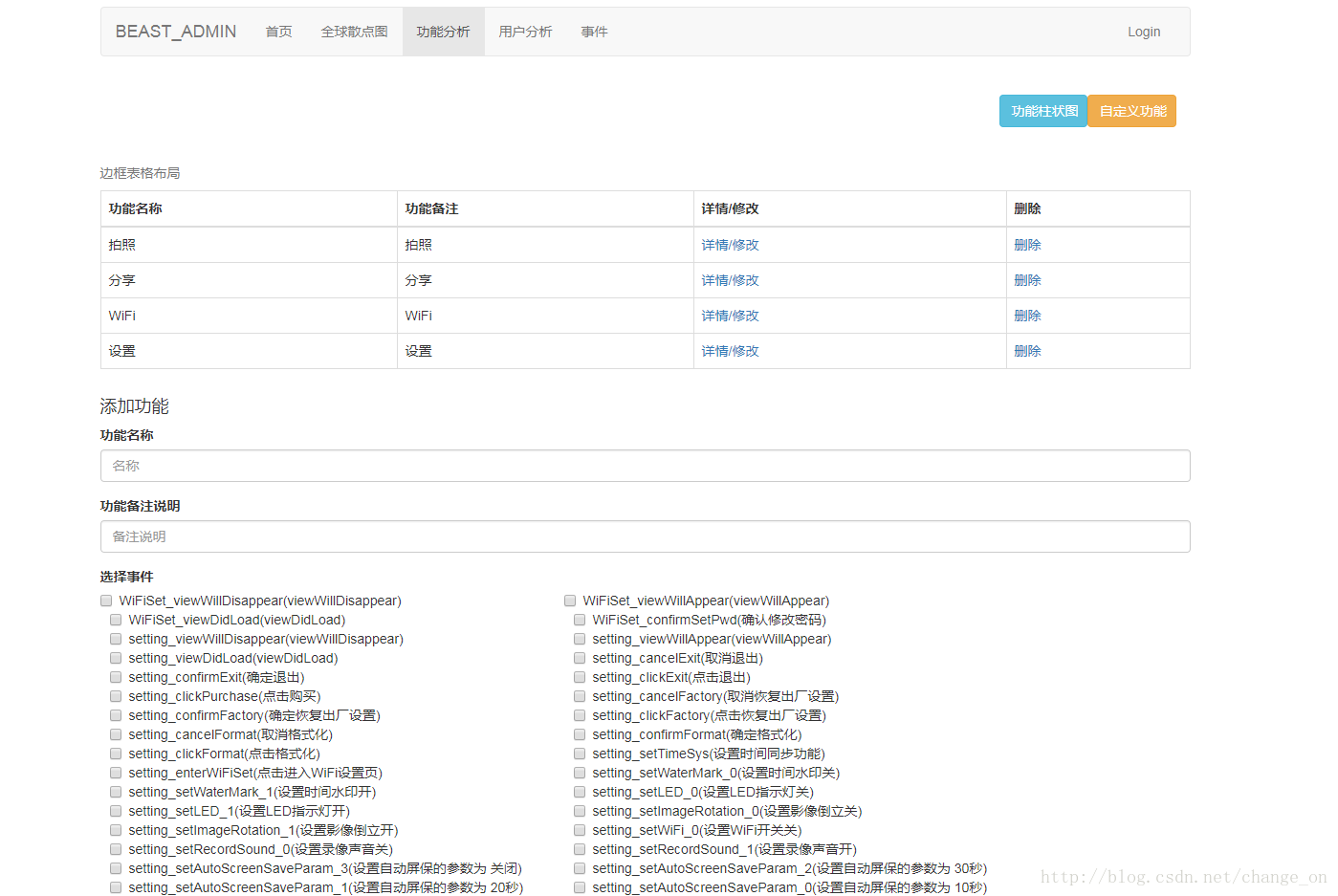The width and height of the screenshot is (1338, 896).
Task: Check WiFiSet_viewWillDisappear event checkbox
Action: pos(106,601)
